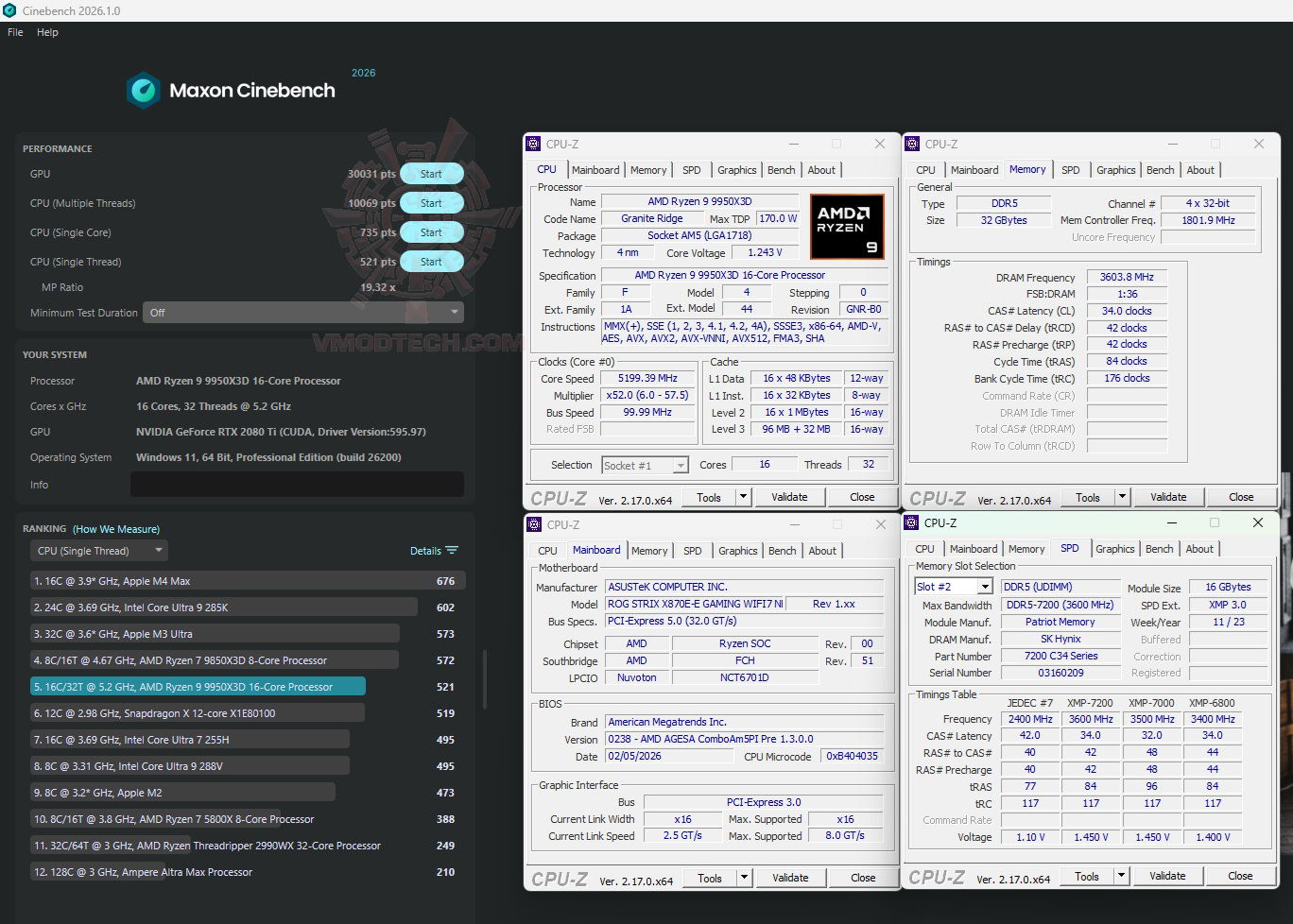Click the Maxon Cinebench logo icon

(144, 91)
